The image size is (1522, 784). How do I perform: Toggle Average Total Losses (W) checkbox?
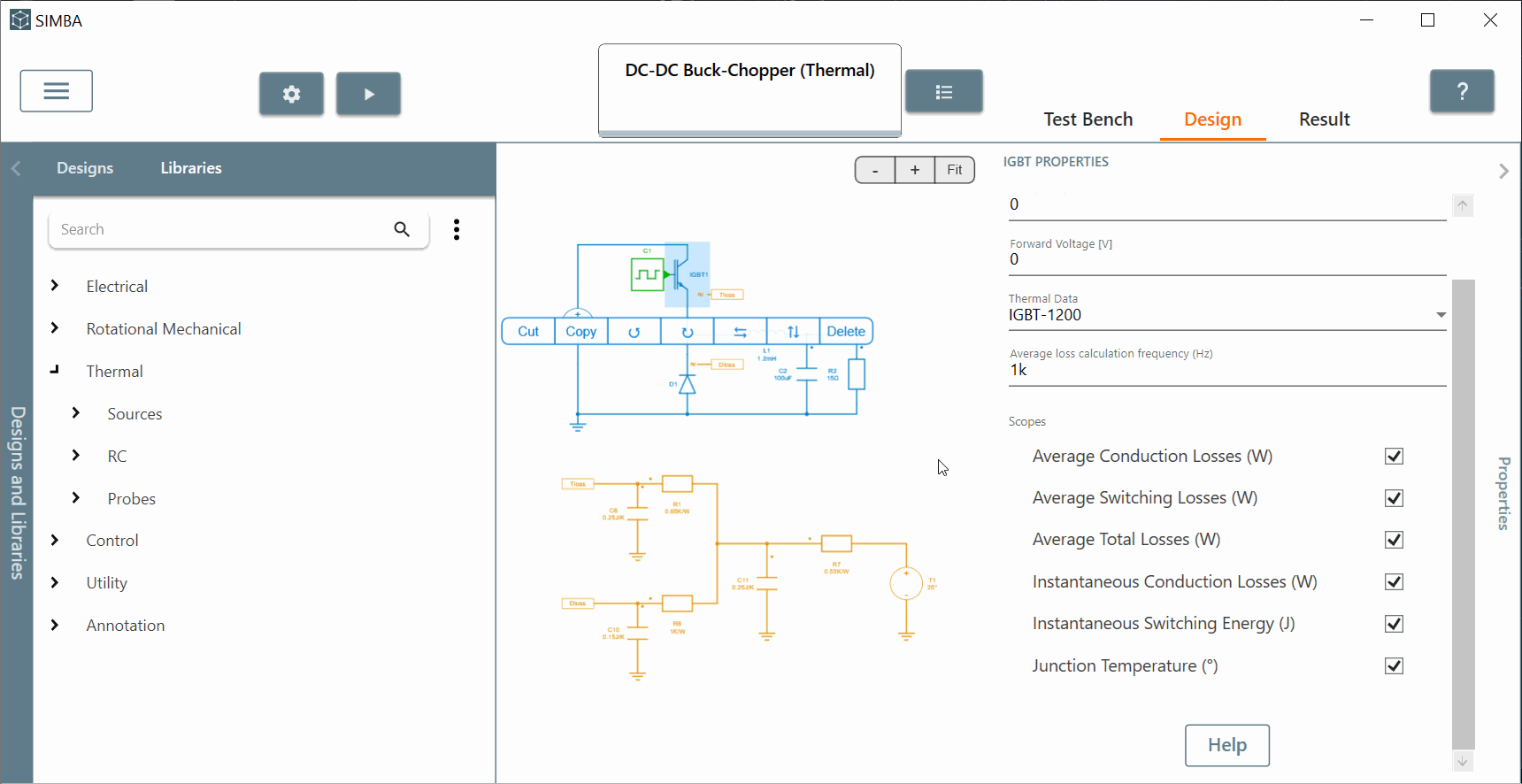coord(1394,540)
